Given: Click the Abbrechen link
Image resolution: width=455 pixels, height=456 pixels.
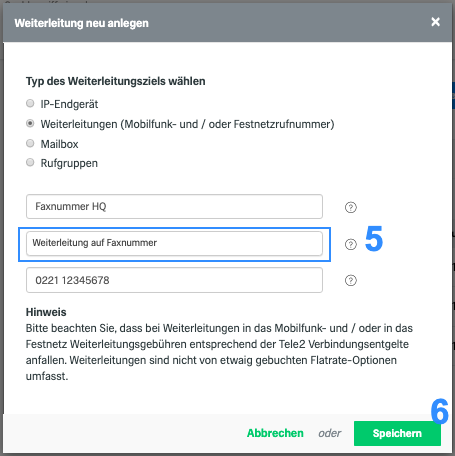Looking at the screenshot, I should [275, 433].
